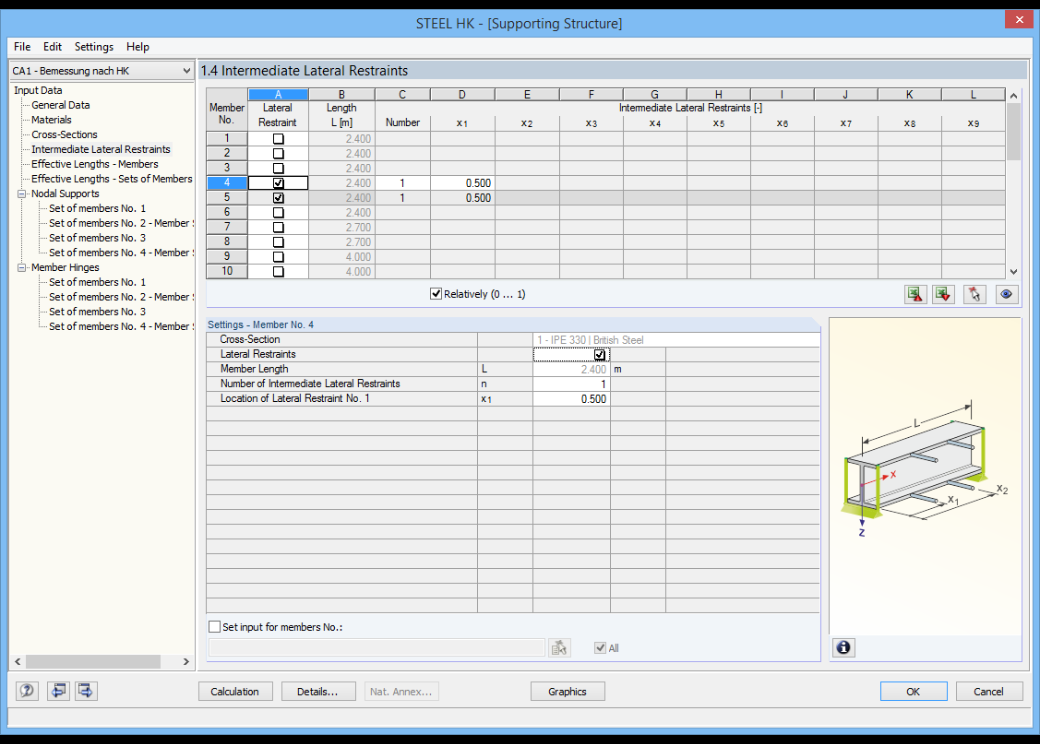Image resolution: width=1040 pixels, height=744 pixels.
Task: Click the Number cell for member 5
Action: tap(403, 198)
